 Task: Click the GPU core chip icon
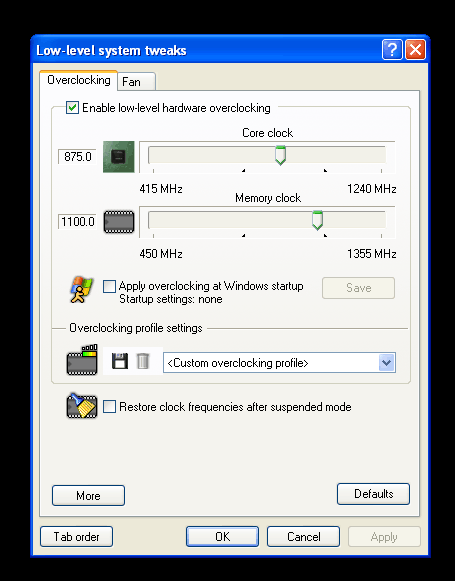[119, 156]
